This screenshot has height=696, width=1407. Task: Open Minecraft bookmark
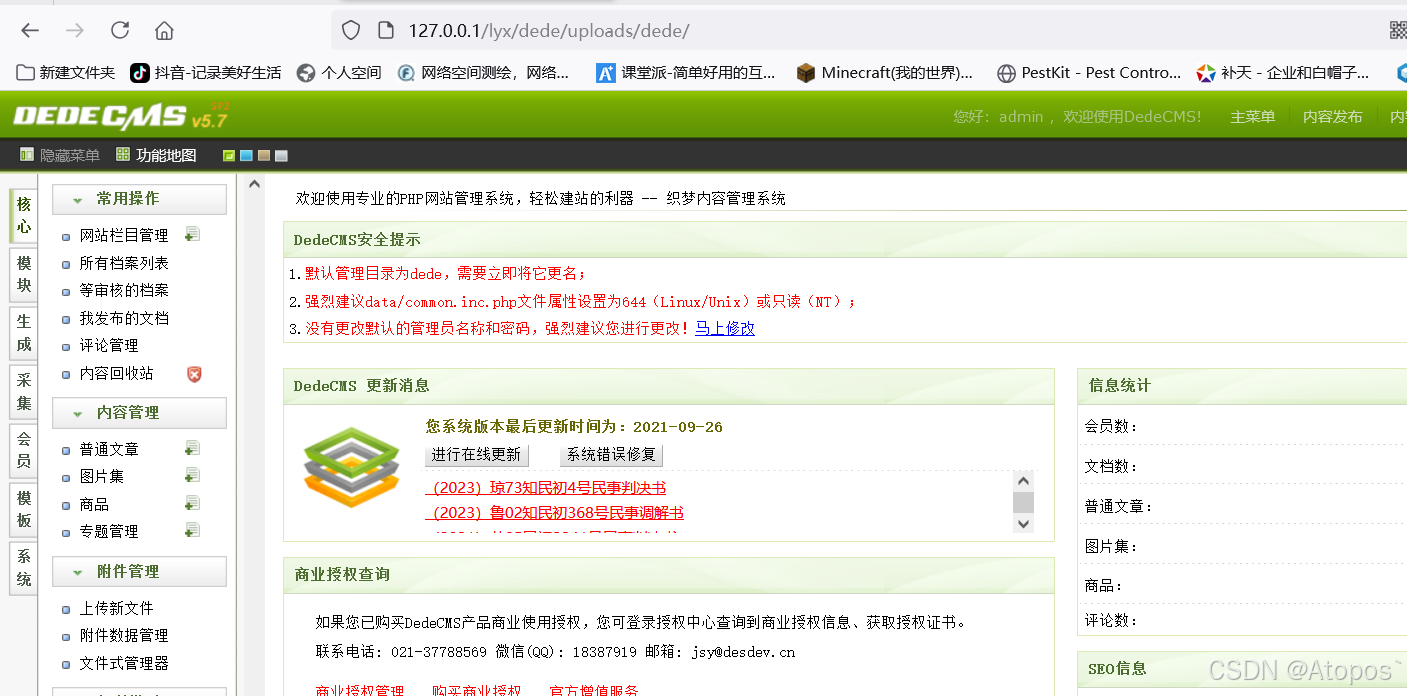click(x=885, y=73)
